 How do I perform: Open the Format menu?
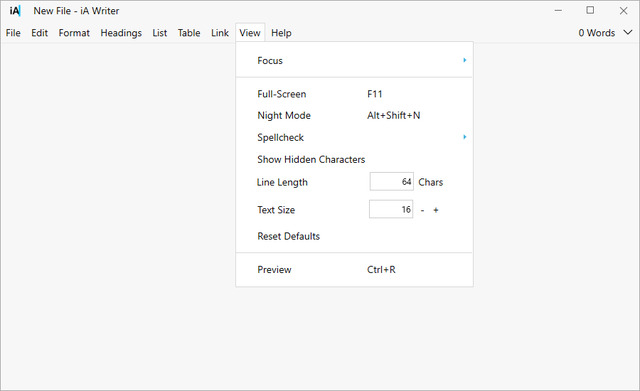tap(74, 33)
